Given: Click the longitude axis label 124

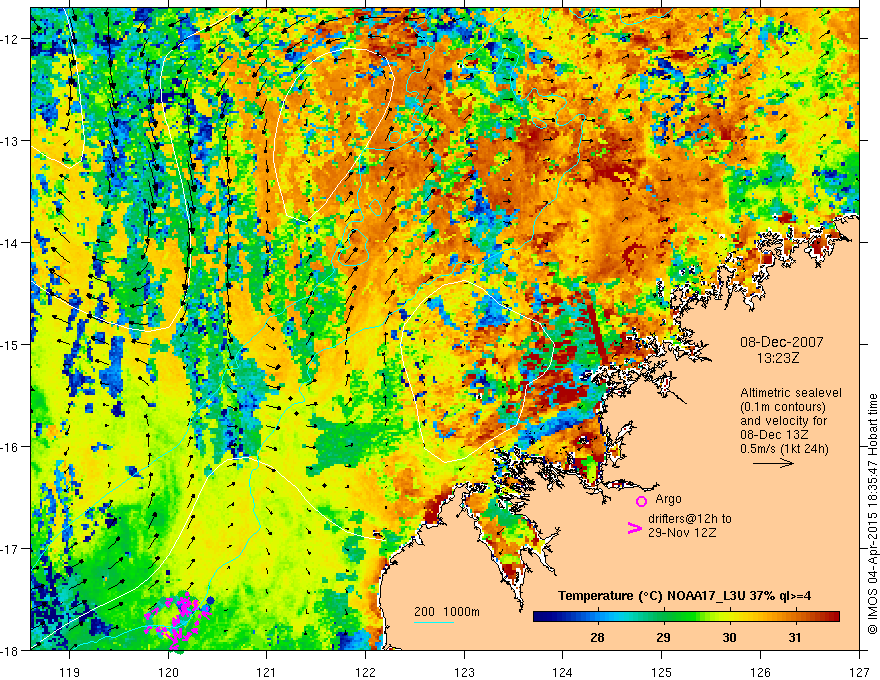Looking at the screenshot, I should click(x=563, y=673).
